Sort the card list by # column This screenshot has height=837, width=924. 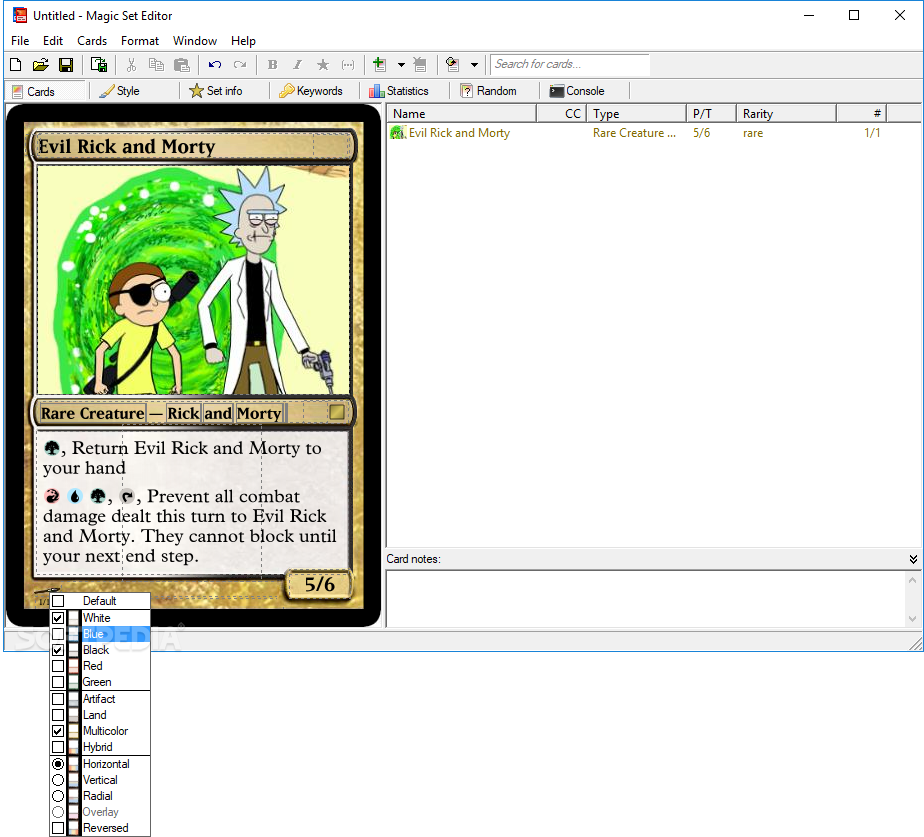coord(862,114)
